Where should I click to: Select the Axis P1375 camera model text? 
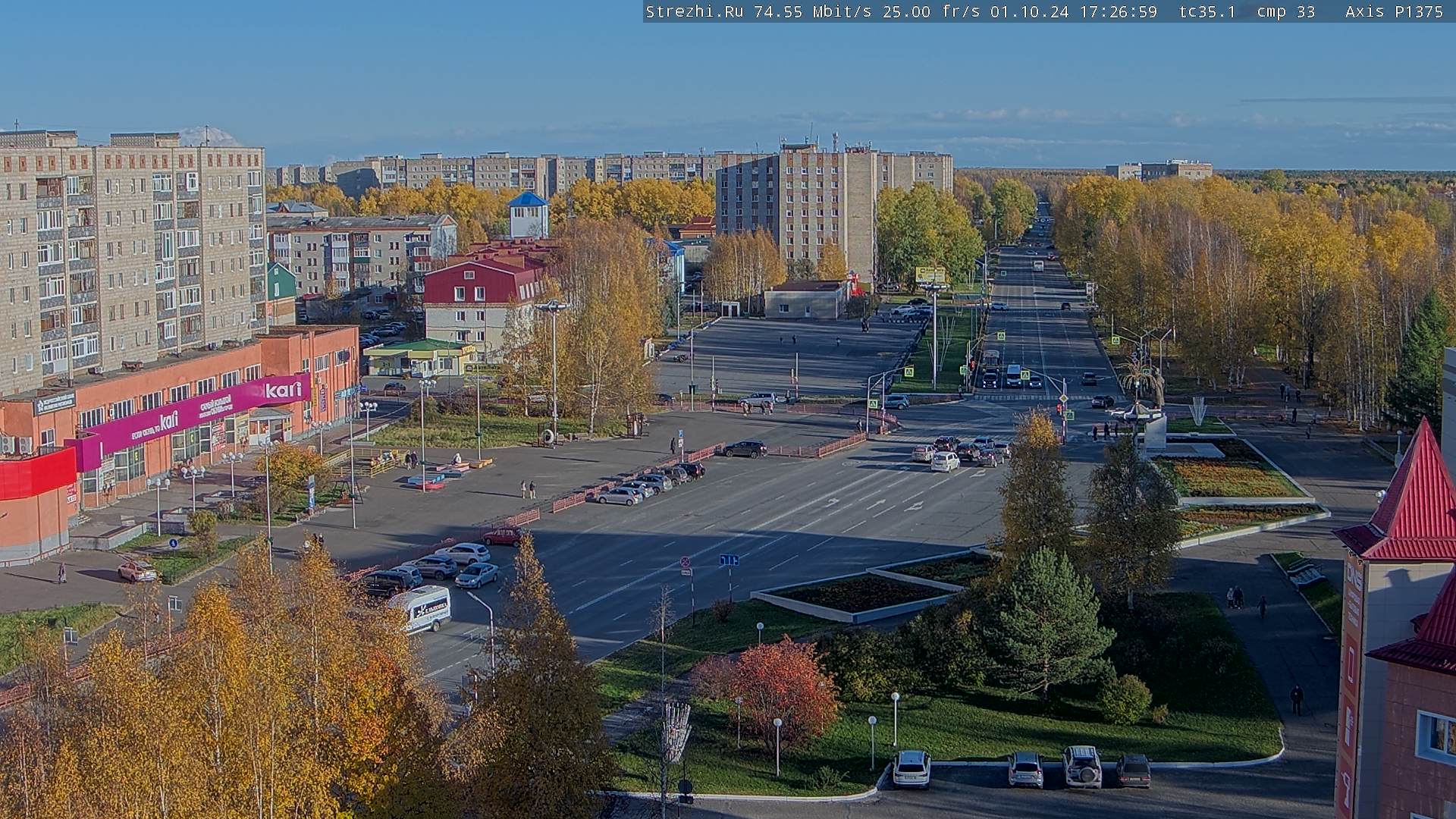tap(1394, 11)
